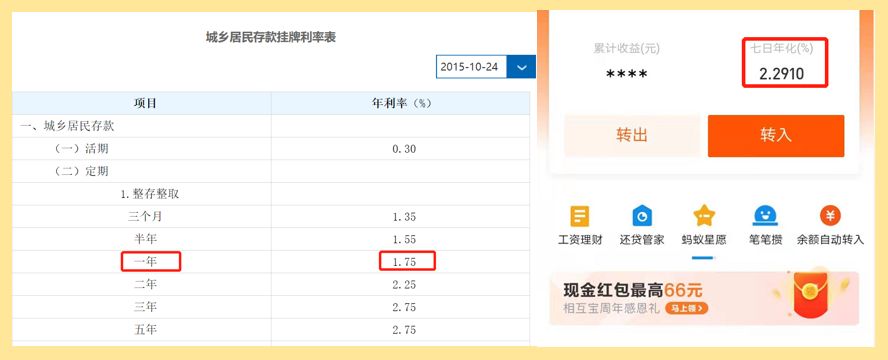The height and width of the screenshot is (360, 888).
Task: Open the 笔笔攒 smiley icon
Action: 766,216
